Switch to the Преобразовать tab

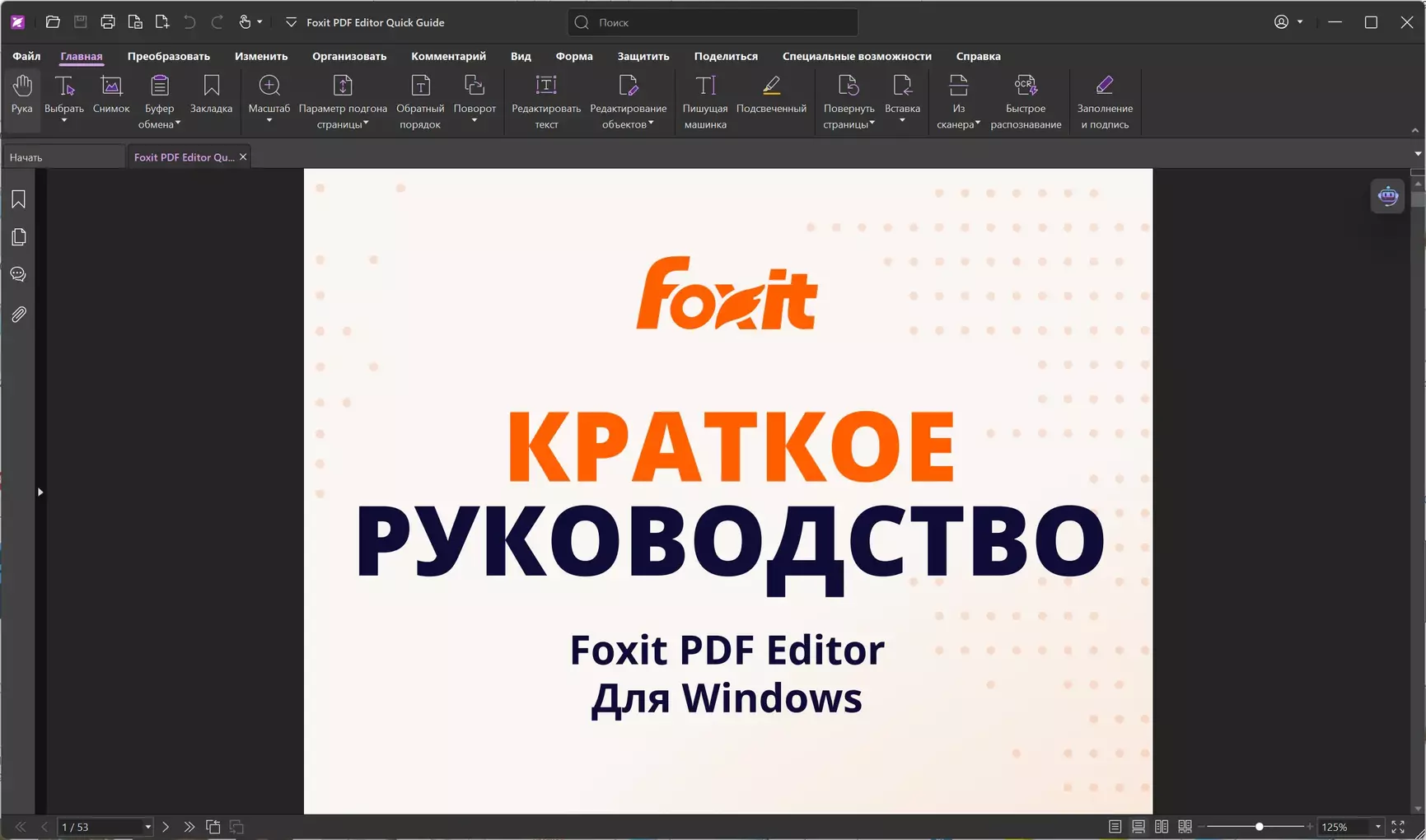tap(169, 56)
